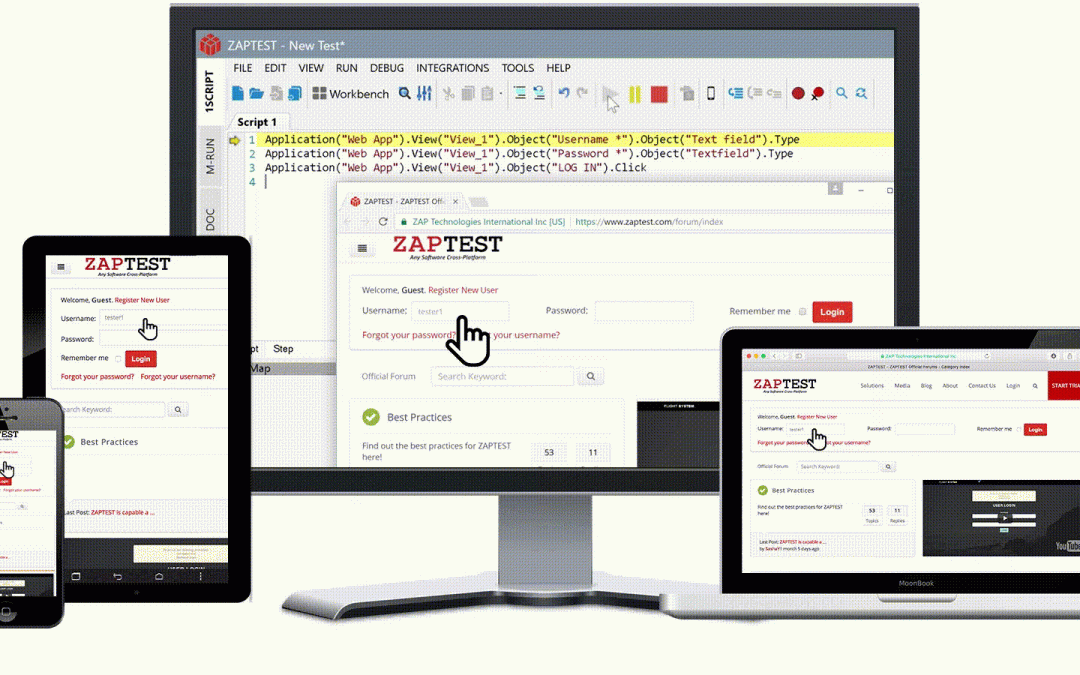1080x675 pixels.
Task: Click the Undo arrow icon
Action: click(564, 93)
